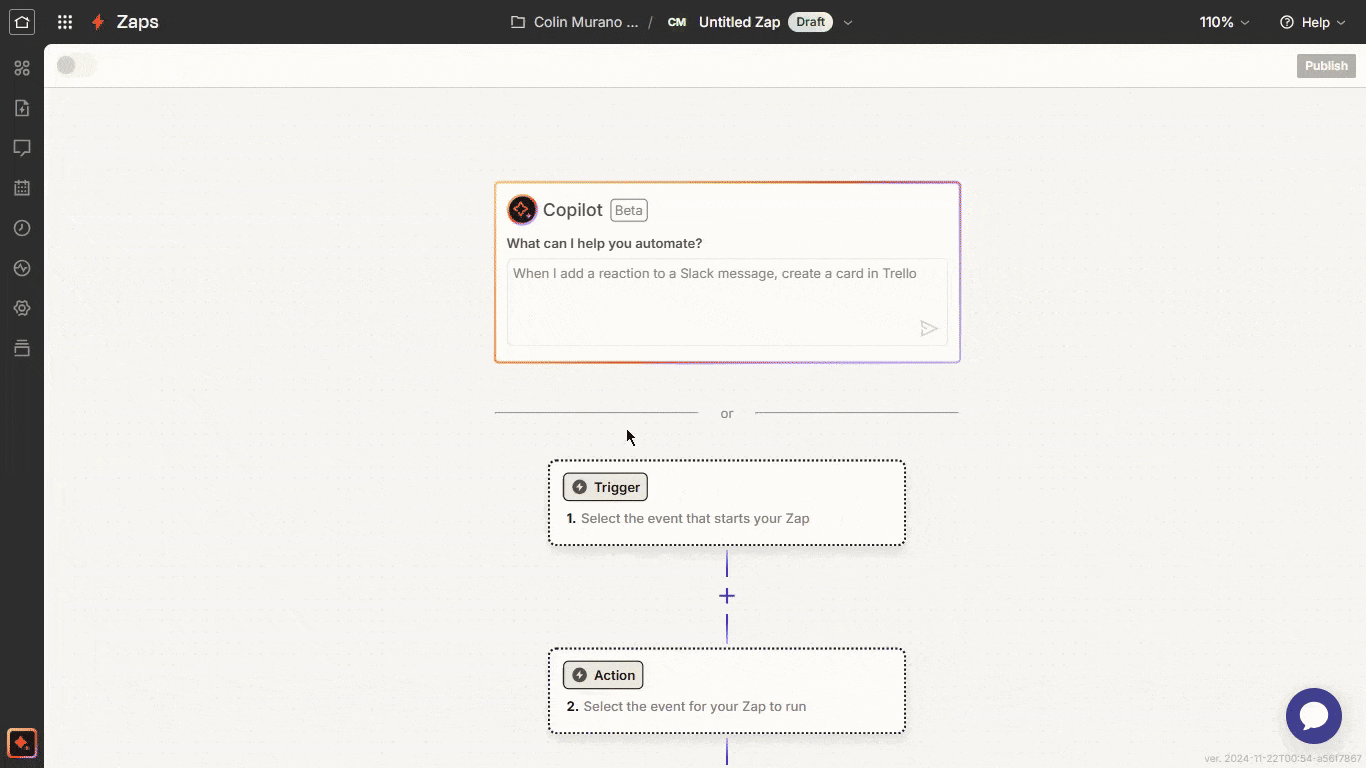Focus the Copilot prompt text field
This screenshot has width=1366, height=768.
[x=727, y=302]
